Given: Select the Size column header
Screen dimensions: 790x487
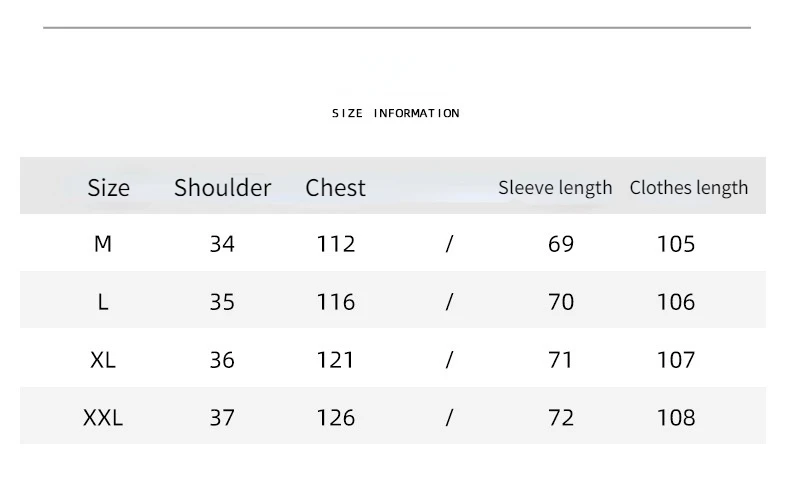Looking at the screenshot, I should click(x=108, y=188).
